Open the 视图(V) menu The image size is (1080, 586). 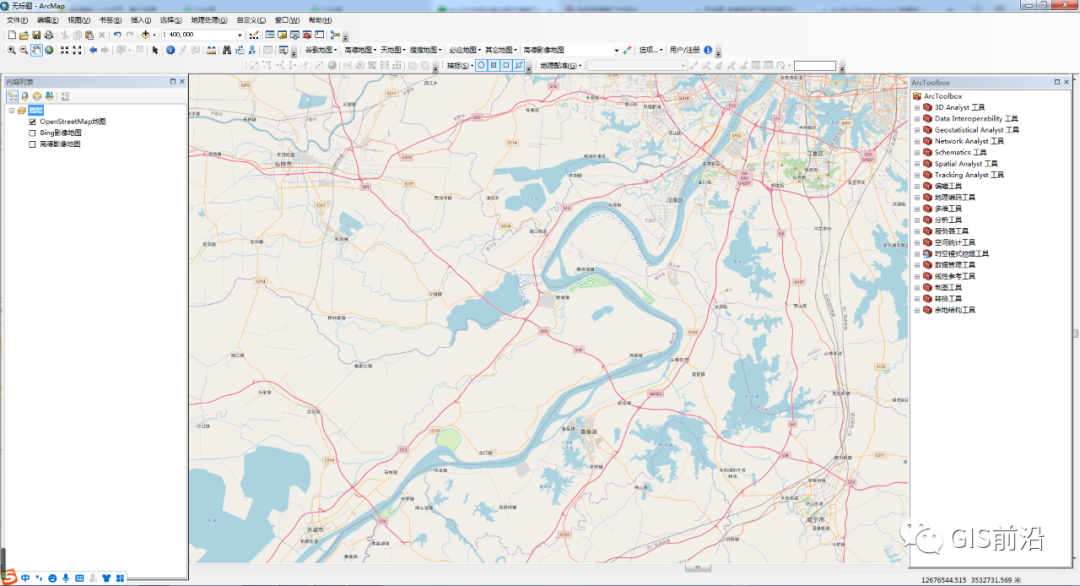coord(79,20)
